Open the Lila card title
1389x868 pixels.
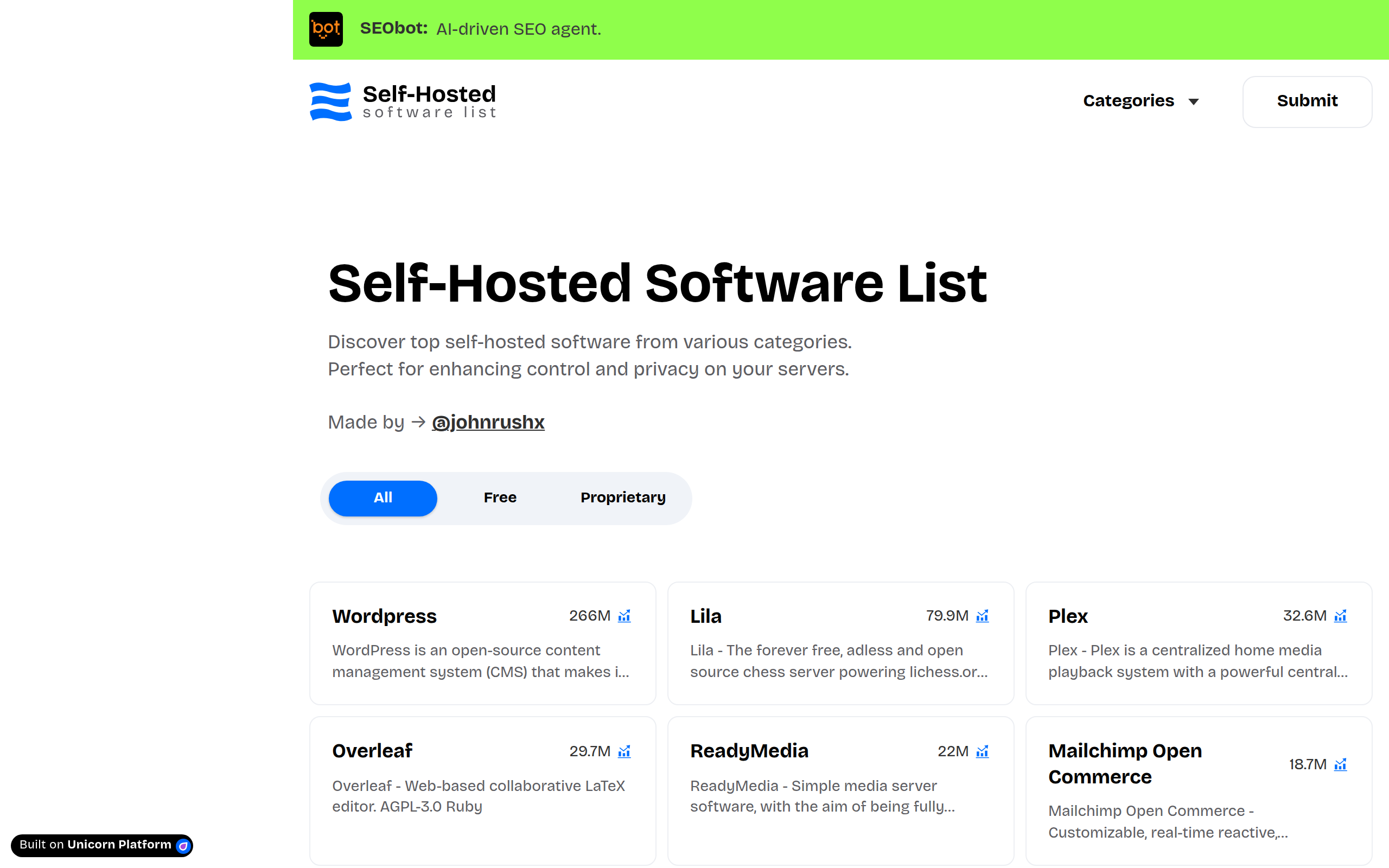pyautogui.click(x=705, y=616)
